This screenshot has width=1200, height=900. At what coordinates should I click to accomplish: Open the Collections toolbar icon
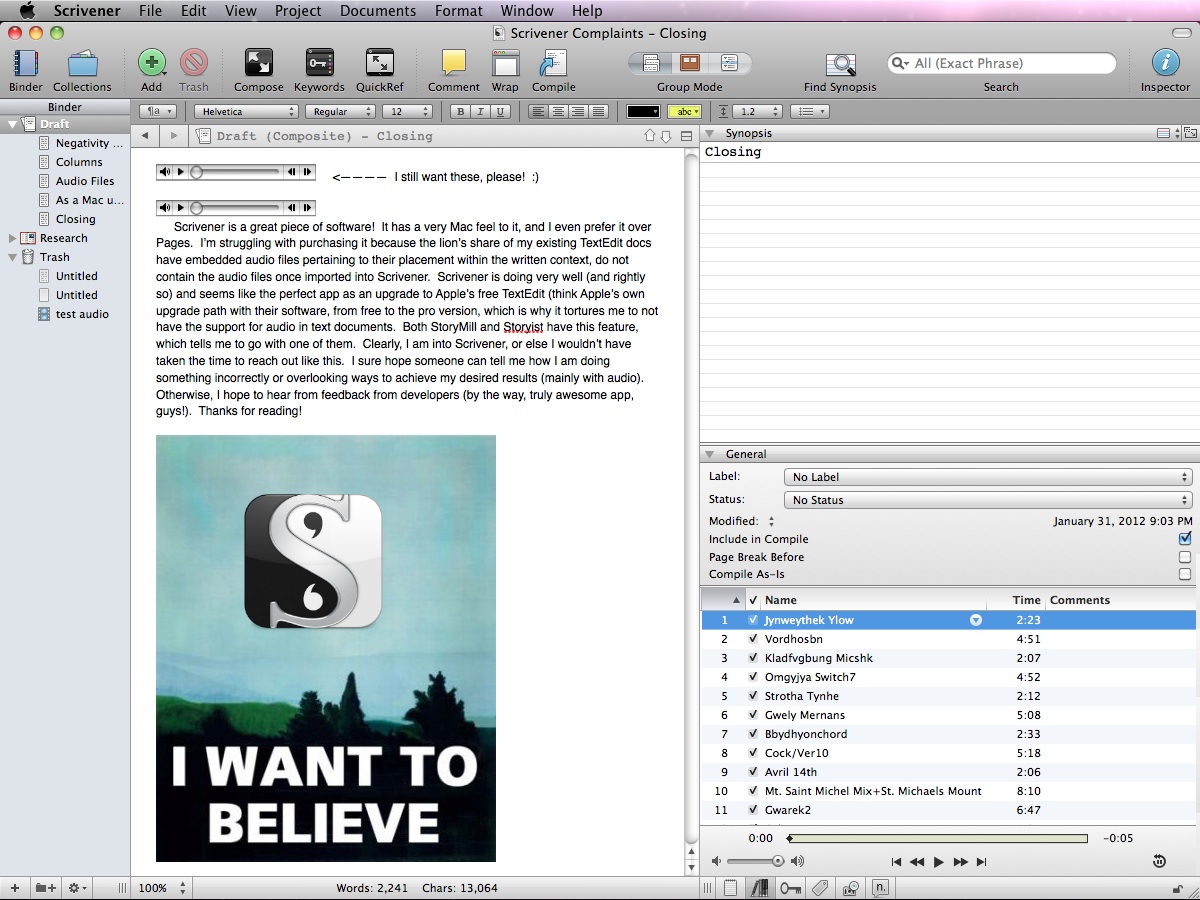(x=82, y=64)
